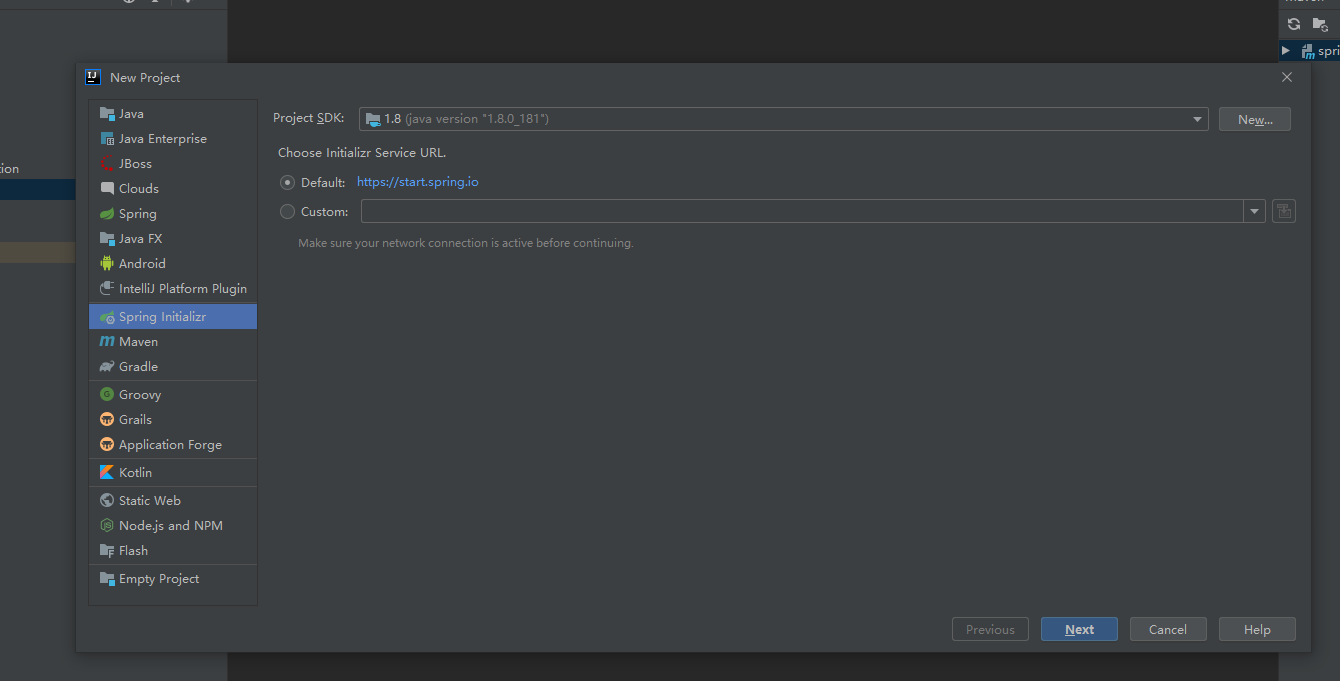
Task: Select the Gradle project type
Action: coord(172,367)
